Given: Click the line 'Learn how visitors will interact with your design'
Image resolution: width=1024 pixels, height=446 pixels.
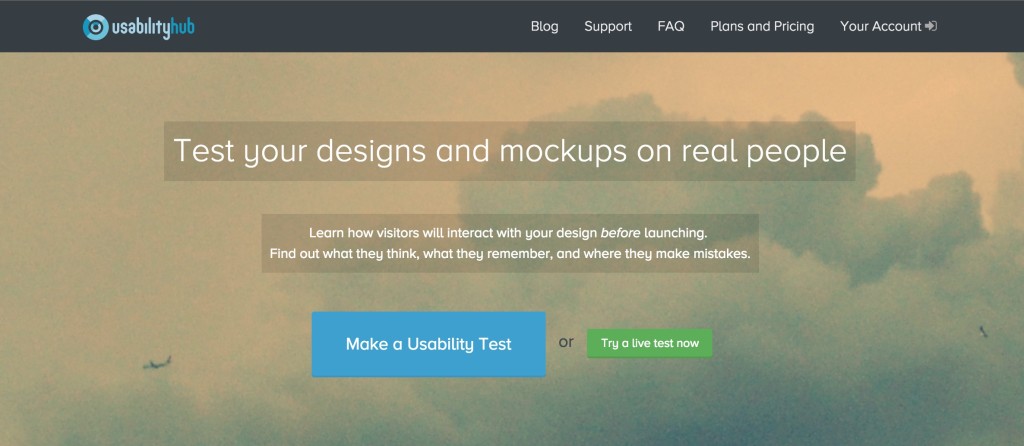Looking at the screenshot, I should [508, 232].
